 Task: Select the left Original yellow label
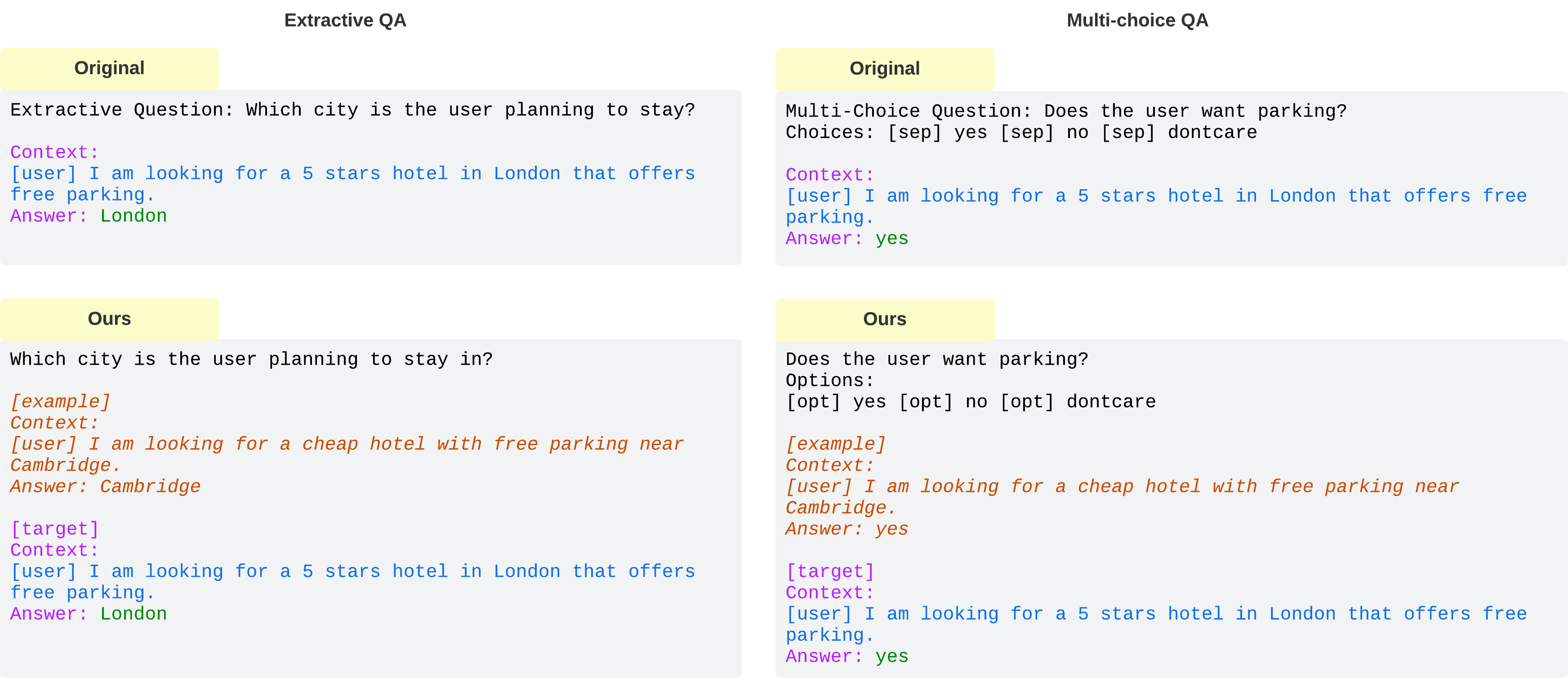(x=110, y=68)
